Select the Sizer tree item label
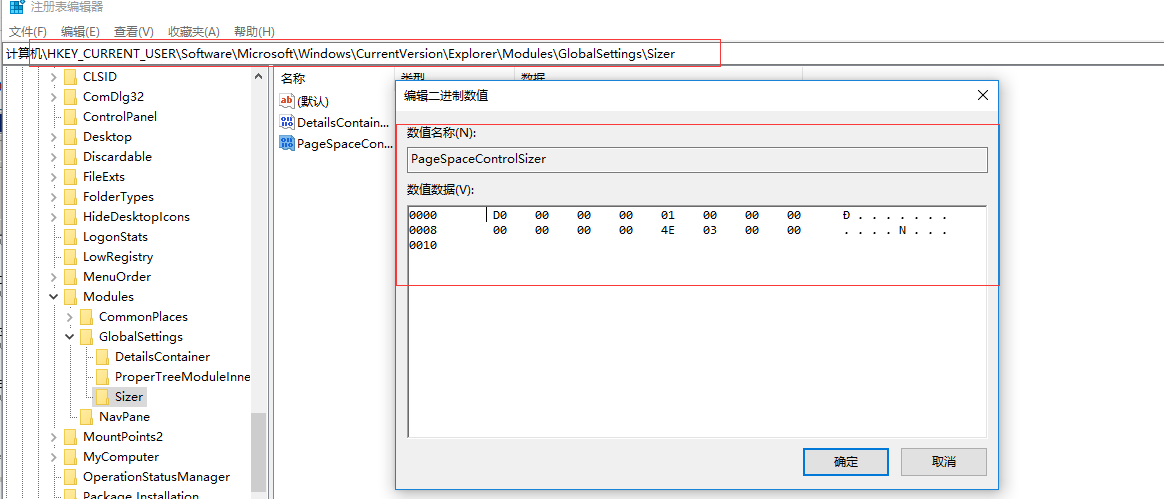The height and width of the screenshot is (499, 1164). point(129,397)
